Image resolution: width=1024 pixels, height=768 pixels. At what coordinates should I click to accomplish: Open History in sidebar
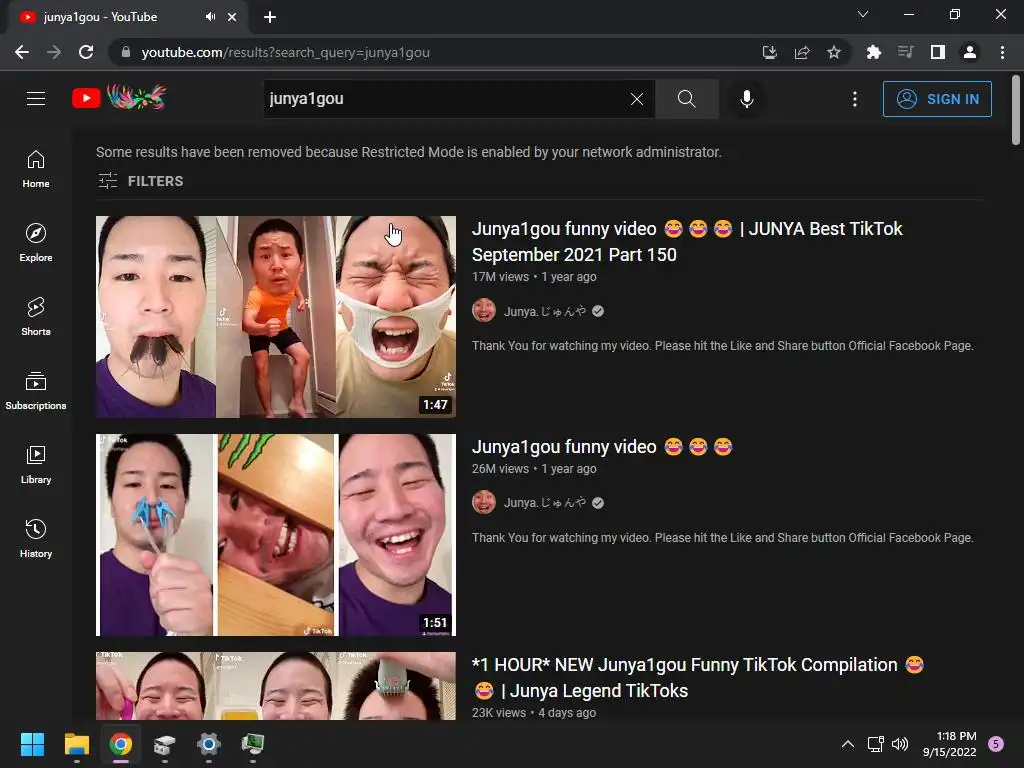coord(36,538)
